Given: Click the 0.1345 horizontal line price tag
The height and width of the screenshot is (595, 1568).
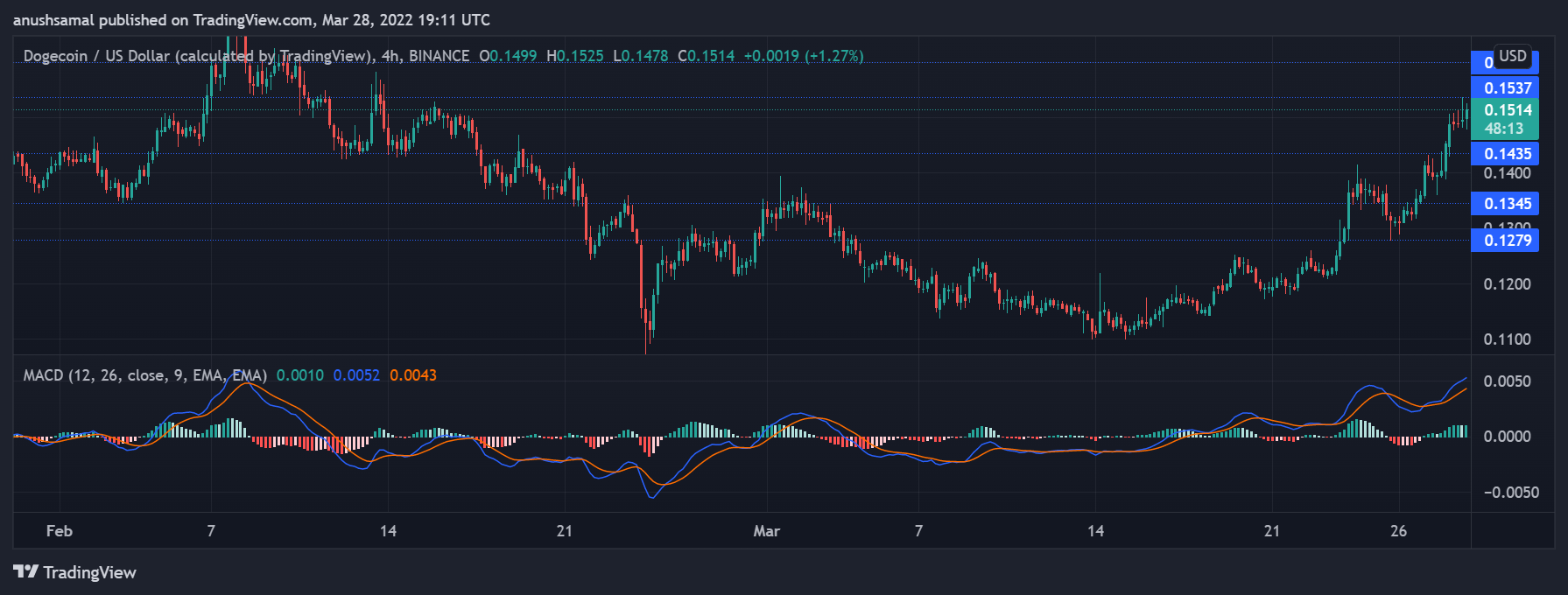Looking at the screenshot, I should [x=1506, y=204].
